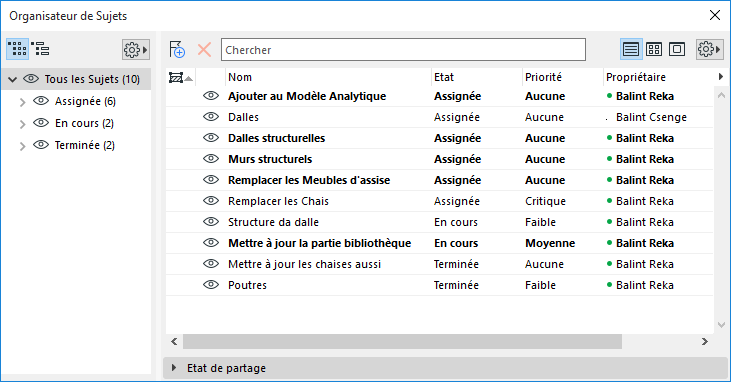Delete selected issue with red X
Screen dimensions: 731x382
204,49
